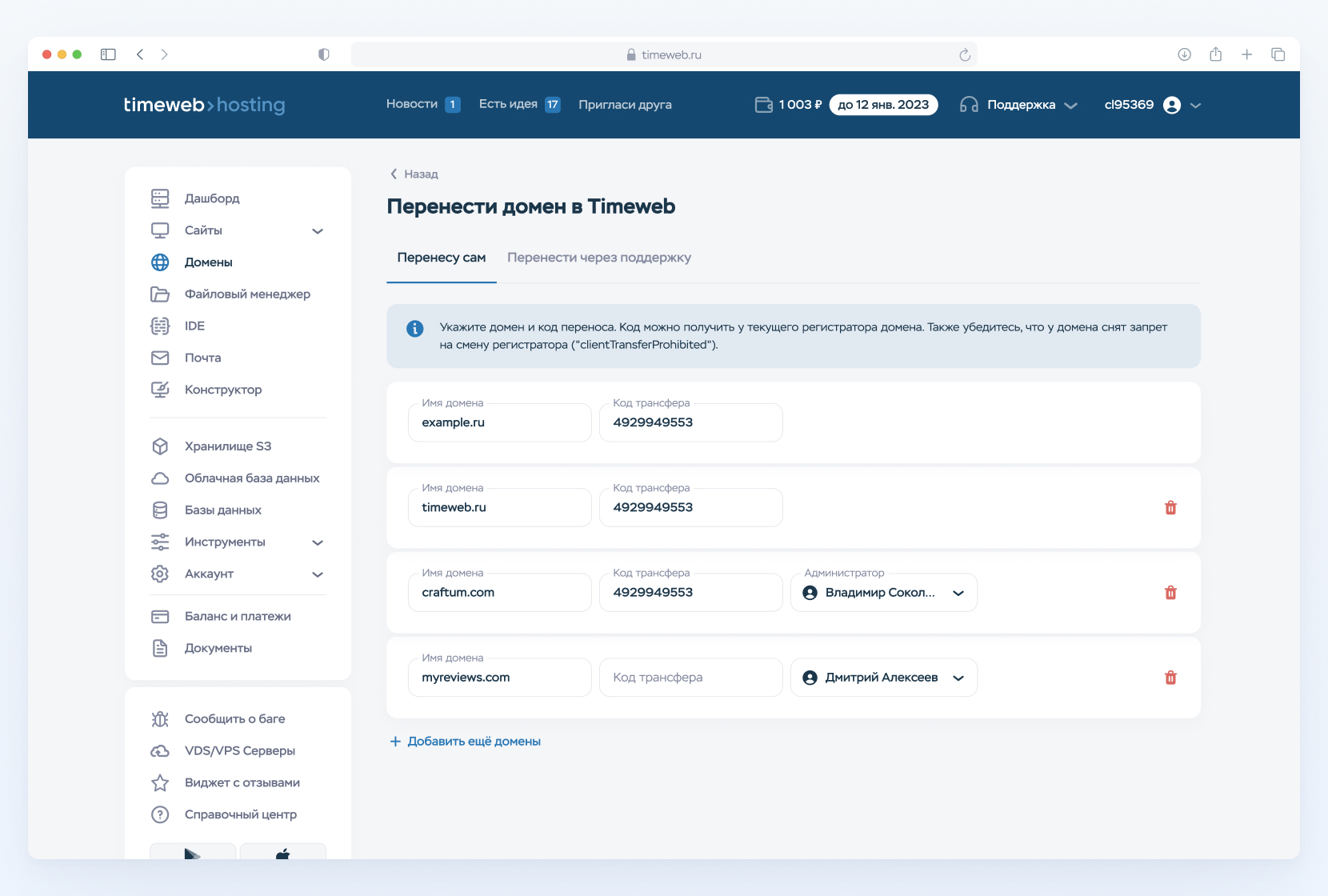
Task: Click the Хранилище S3 cube icon
Action: point(160,446)
